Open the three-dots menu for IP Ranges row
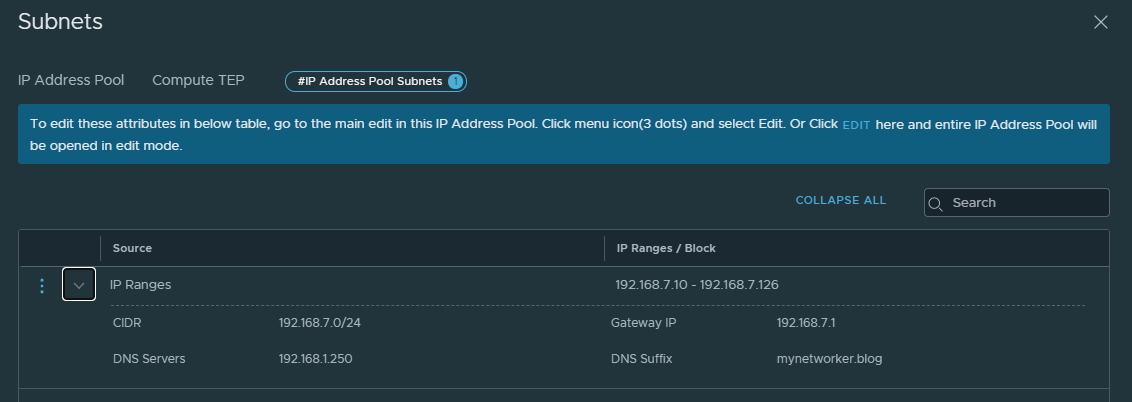 point(42,286)
